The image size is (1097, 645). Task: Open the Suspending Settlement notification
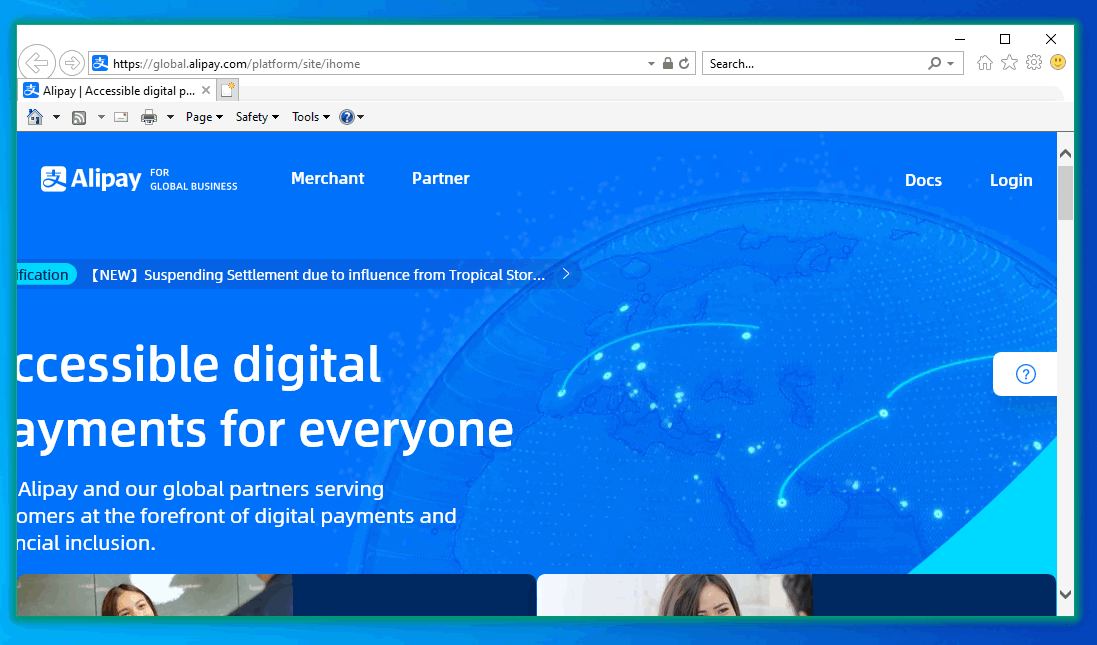coord(318,275)
